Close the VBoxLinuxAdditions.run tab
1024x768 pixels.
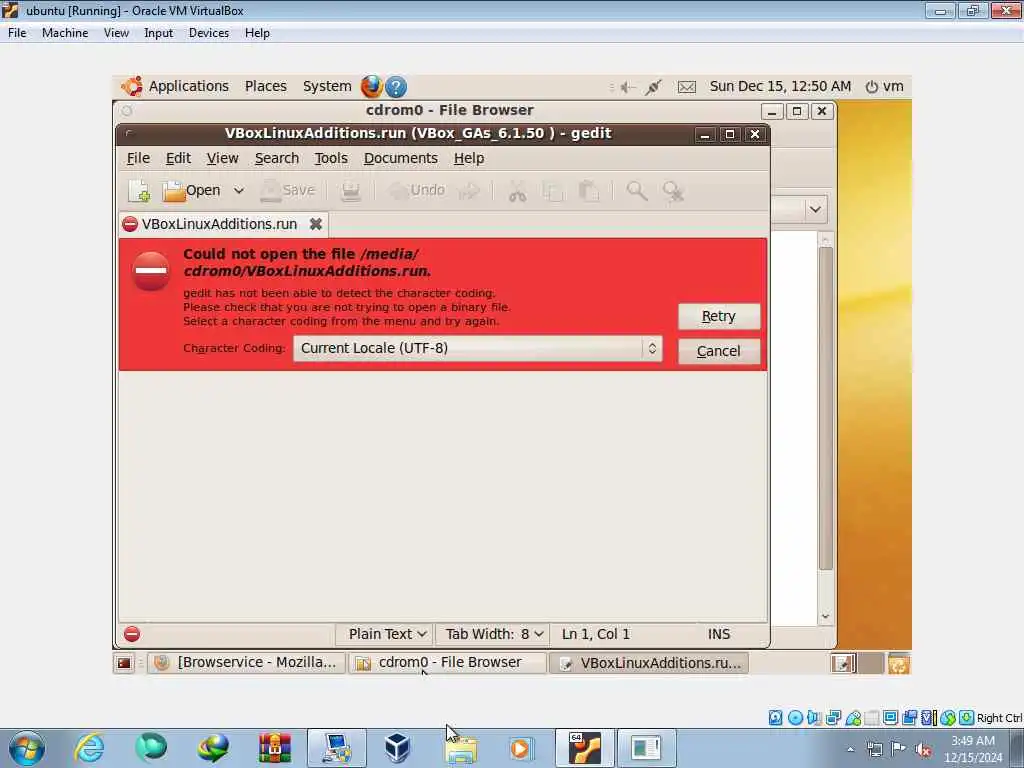[x=315, y=224]
